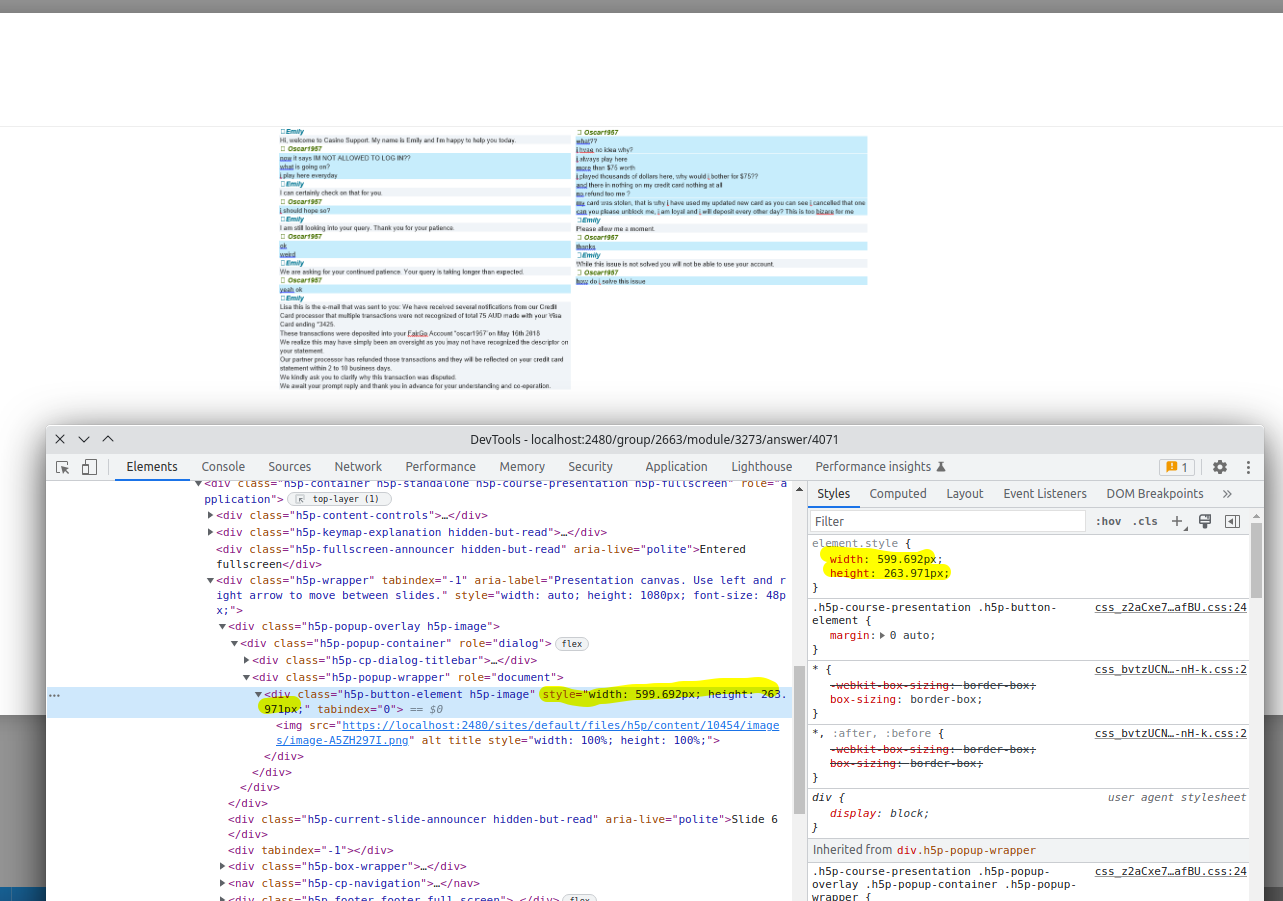The width and height of the screenshot is (1283, 901).
Task: Collapse the h5p-wrapper div node
Action: coord(210,580)
